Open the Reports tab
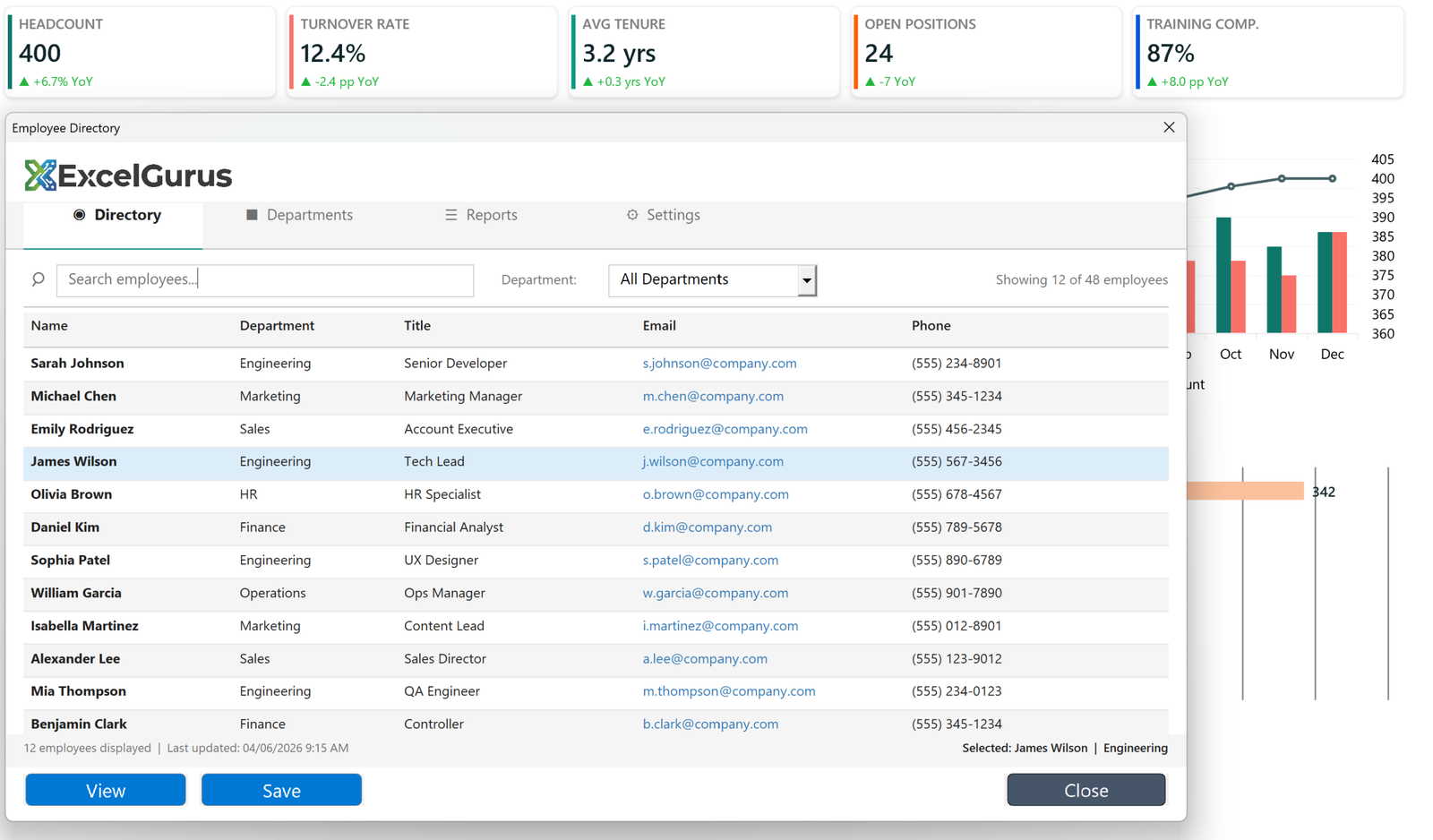 492,214
